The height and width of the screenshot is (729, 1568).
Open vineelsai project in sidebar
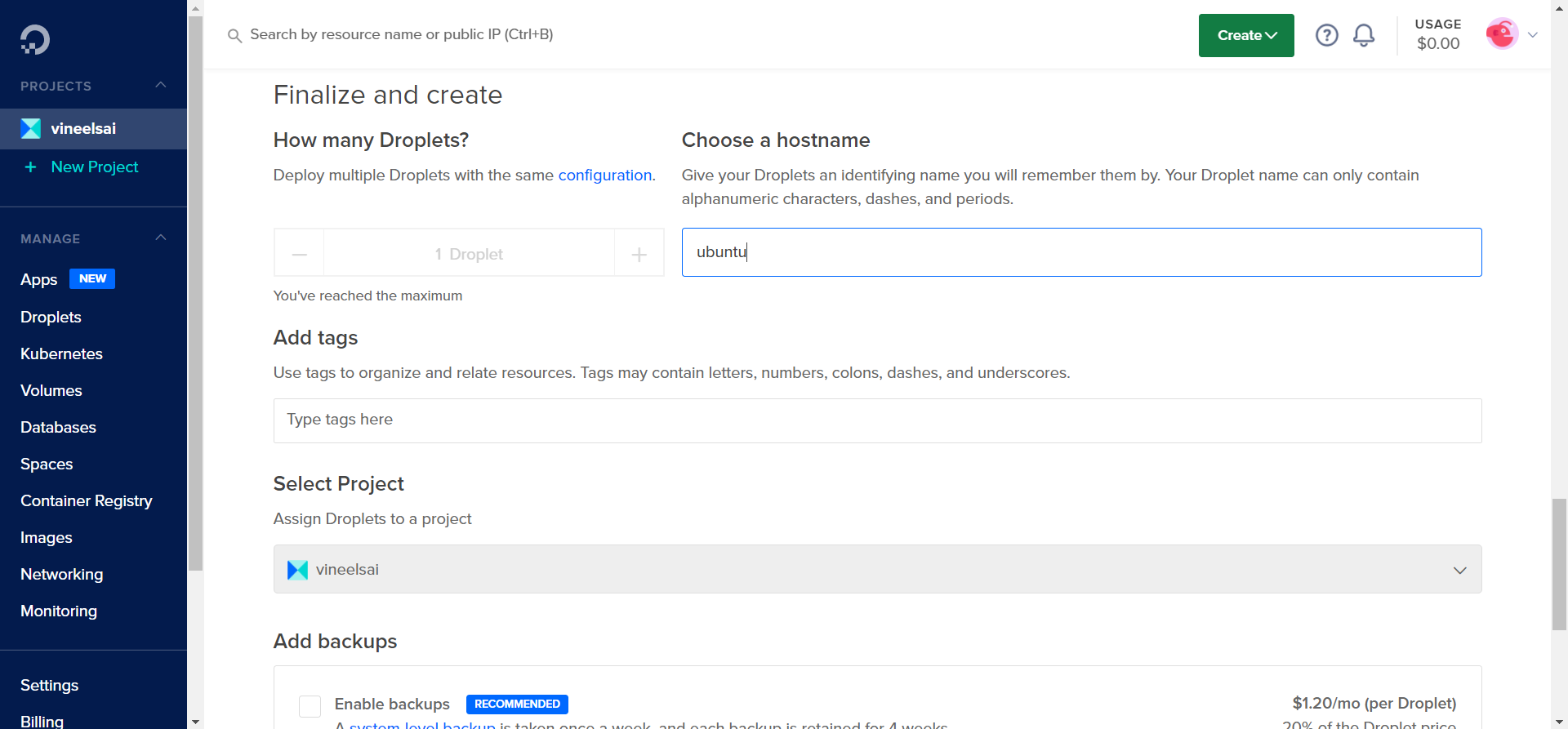[93, 129]
